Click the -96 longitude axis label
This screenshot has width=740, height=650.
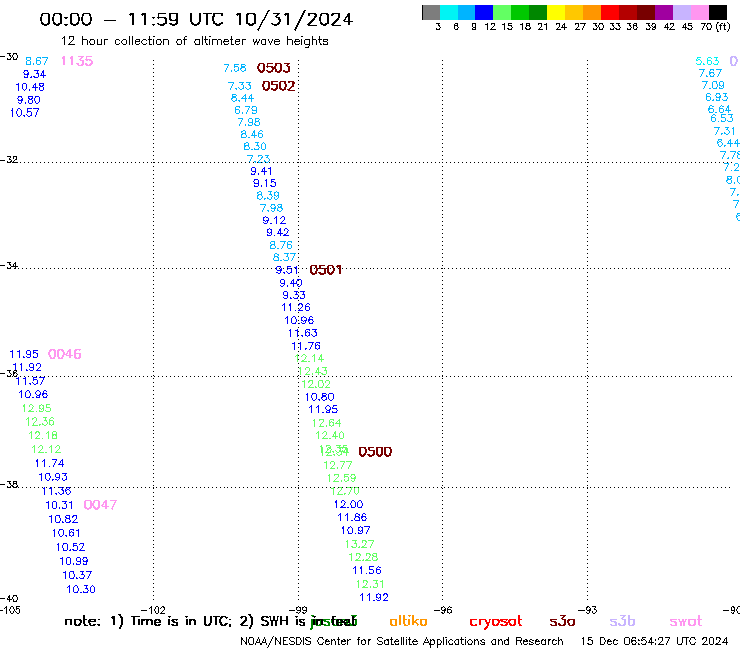tap(443, 610)
